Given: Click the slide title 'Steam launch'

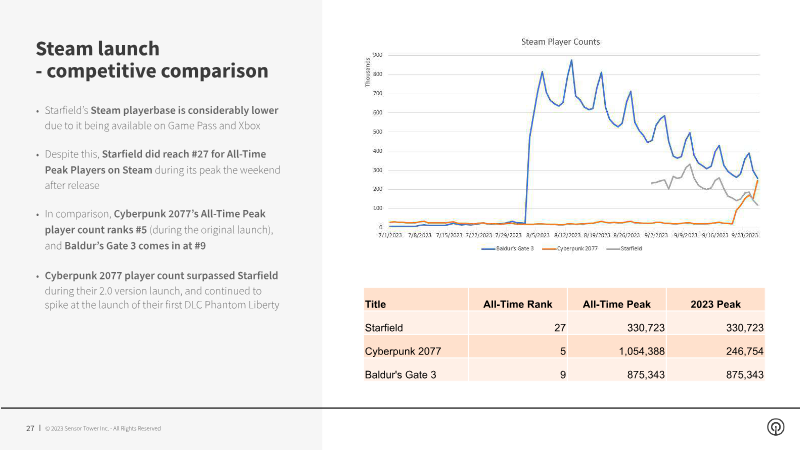Looking at the screenshot, I should click(97, 49).
